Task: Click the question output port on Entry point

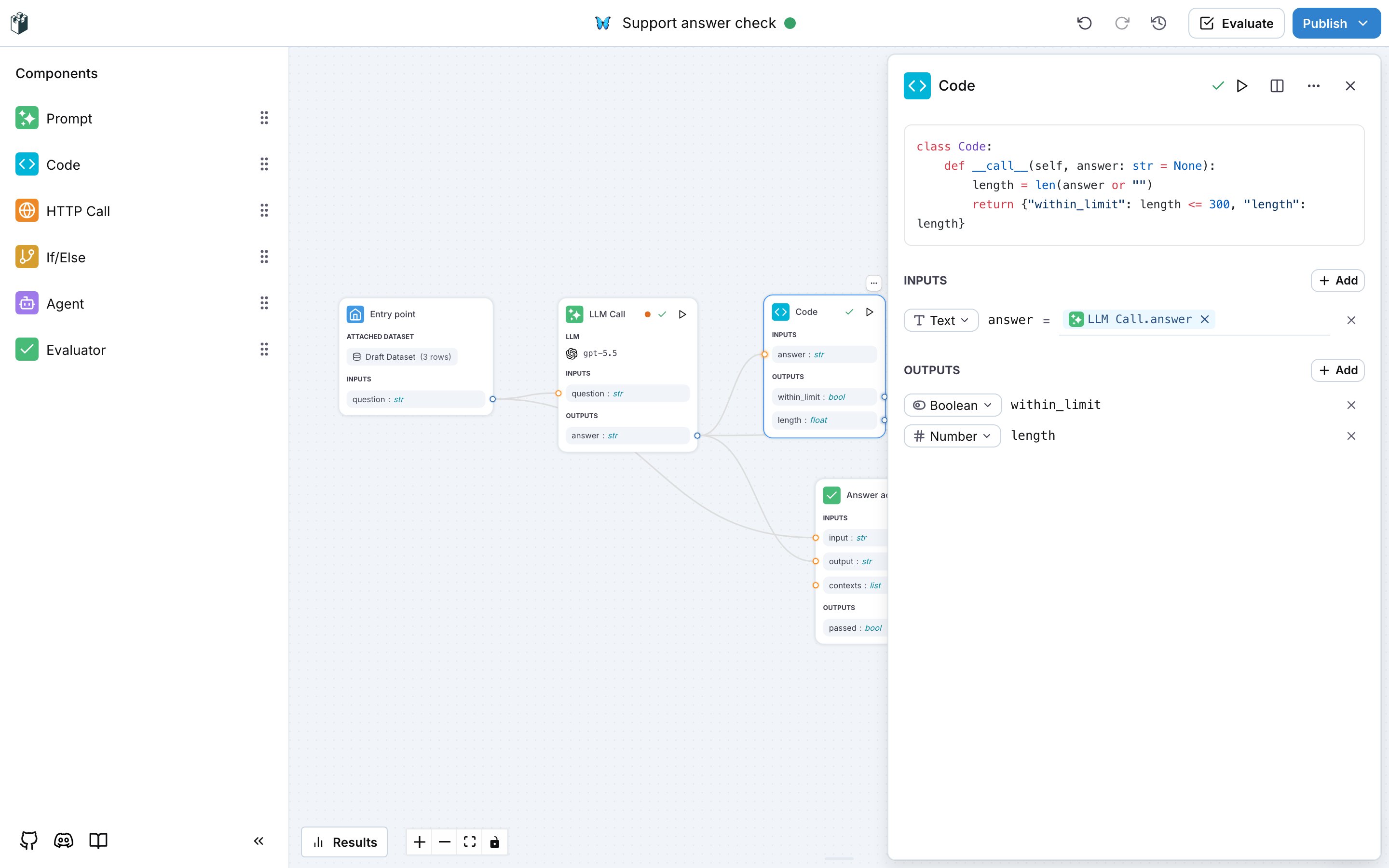Action: point(492,399)
